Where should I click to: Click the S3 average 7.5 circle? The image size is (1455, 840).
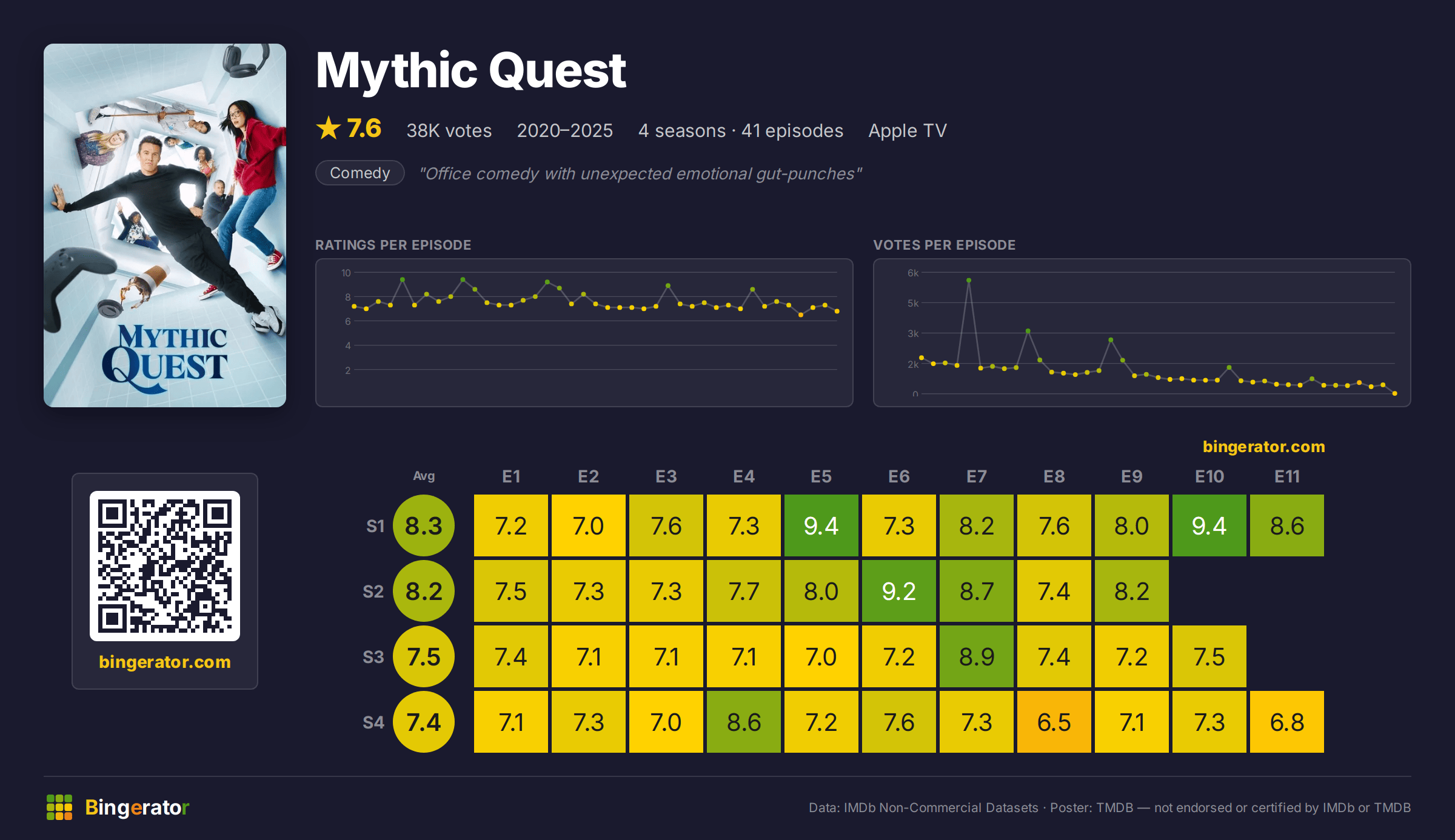tap(424, 656)
